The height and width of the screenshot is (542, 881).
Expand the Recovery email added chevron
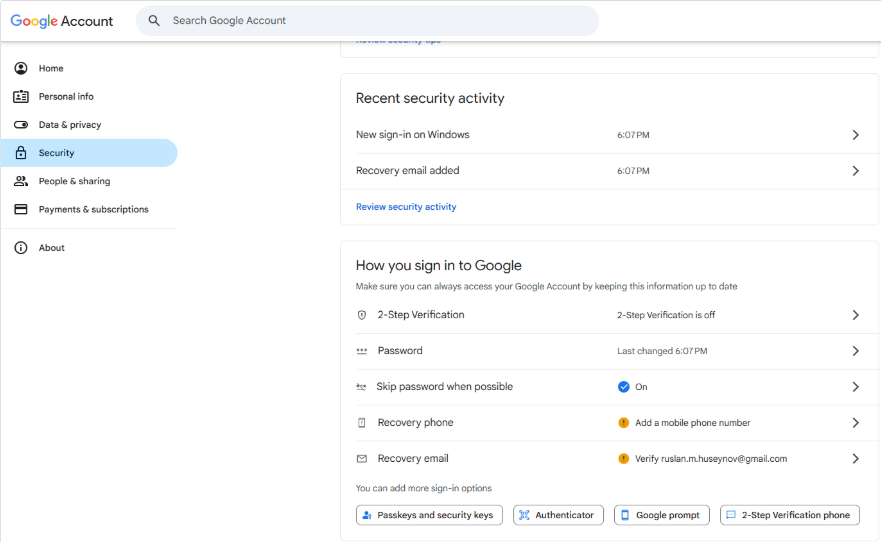coord(855,171)
